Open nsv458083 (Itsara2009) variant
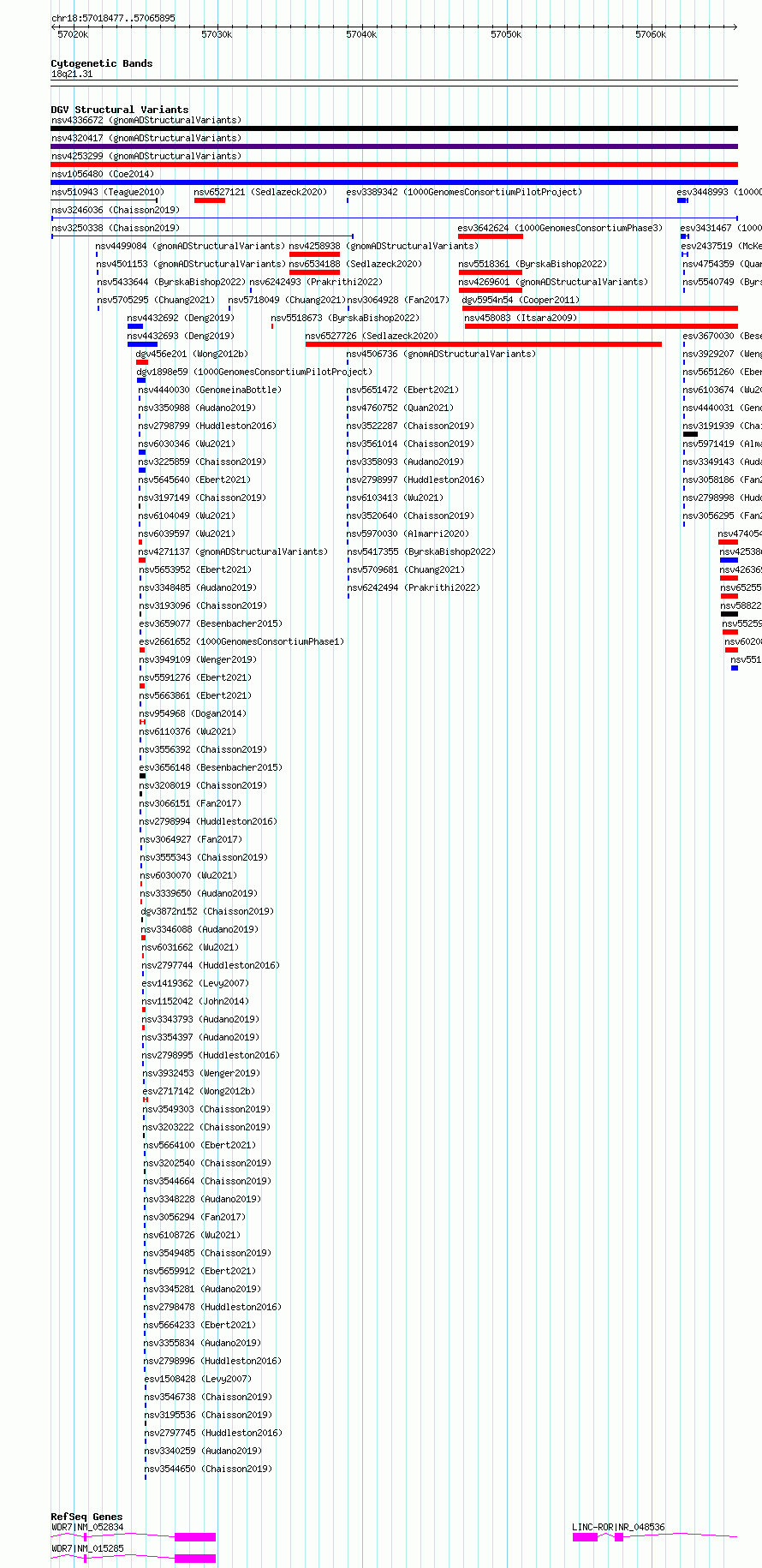The image size is (762, 1568). 521,318
